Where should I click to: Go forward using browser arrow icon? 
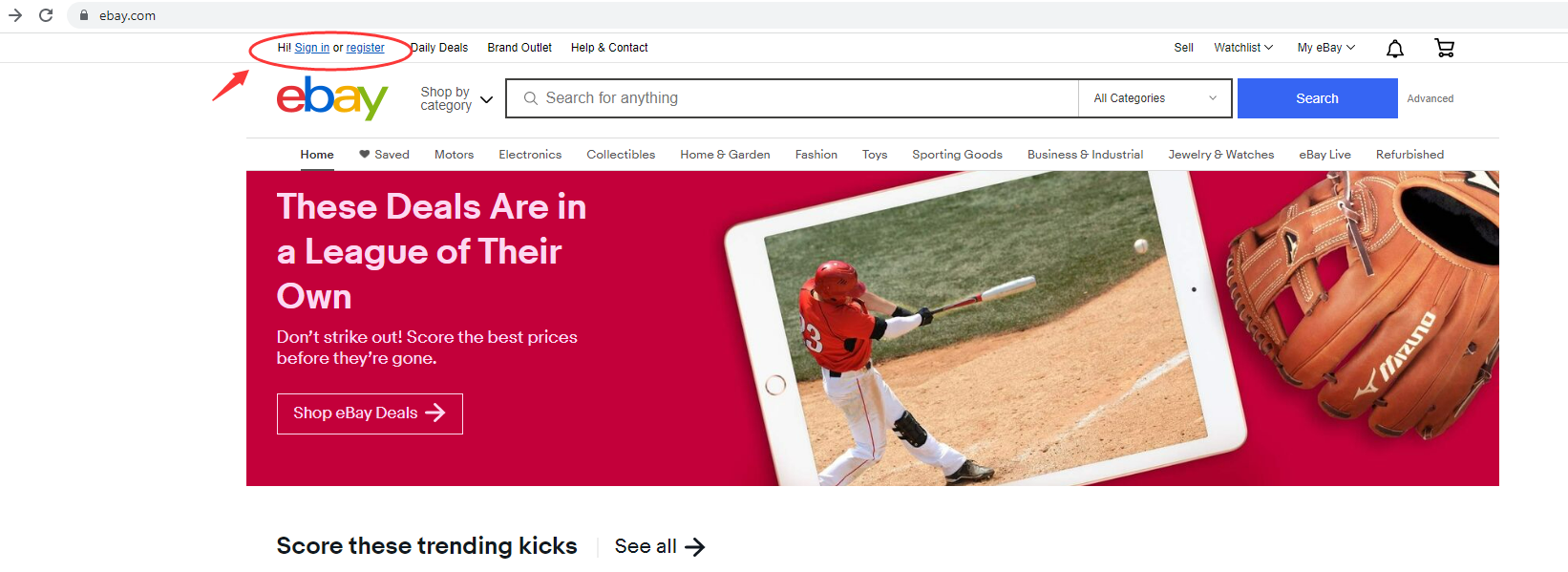pyautogui.click(x=15, y=15)
